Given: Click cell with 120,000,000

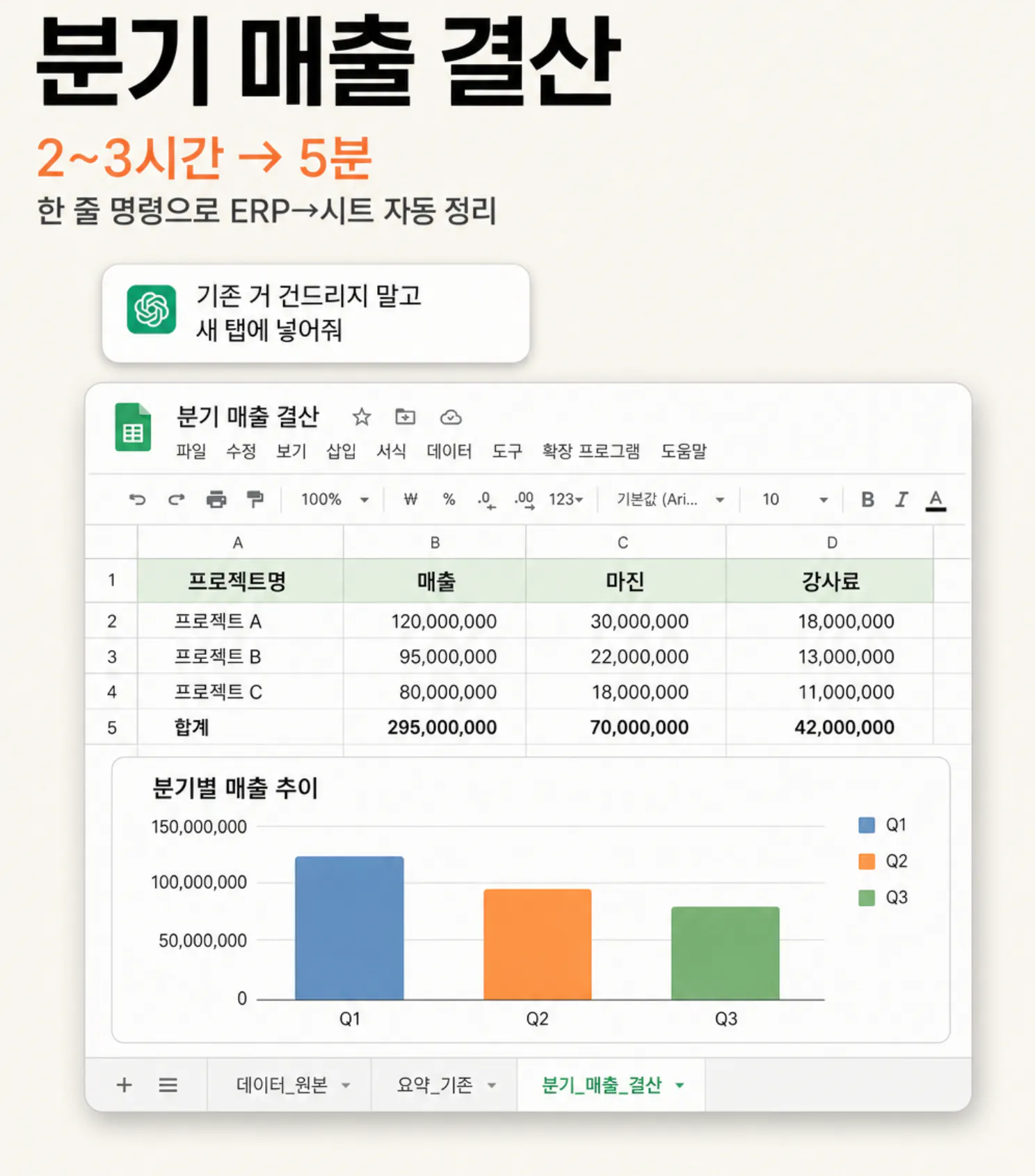Looking at the screenshot, I should (435, 621).
